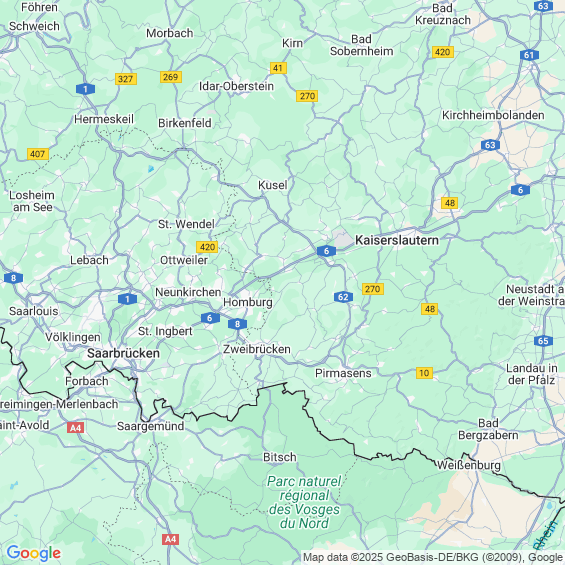Open Parc naturel régional des Vosges du Nord
Image resolution: width=565 pixels, height=565 pixels.
tap(304, 502)
